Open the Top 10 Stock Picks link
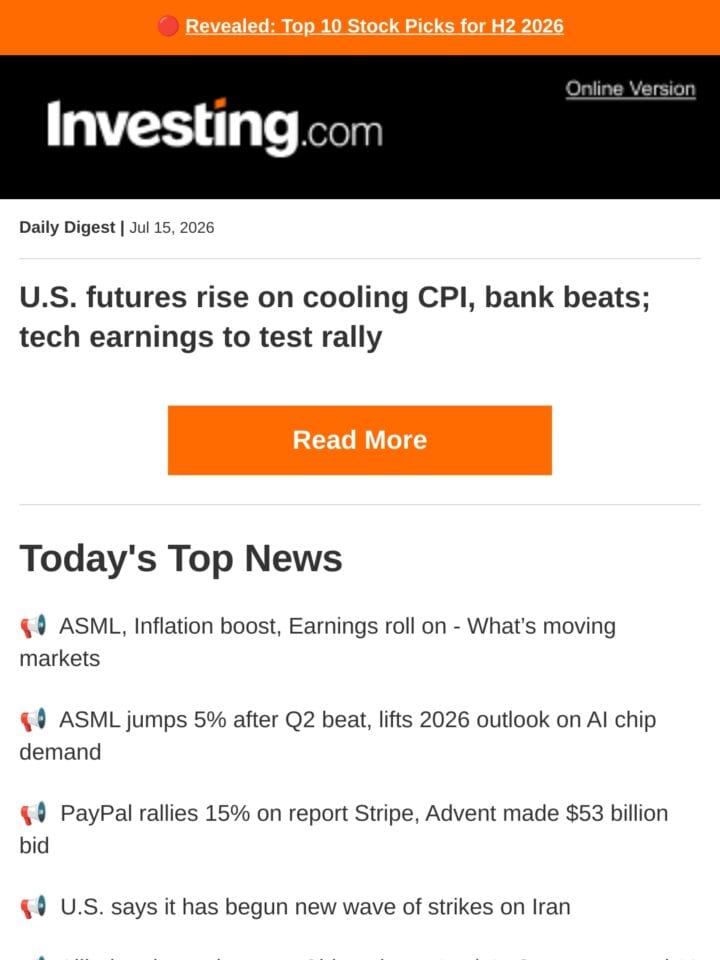This screenshot has height=960, width=720. (374, 26)
